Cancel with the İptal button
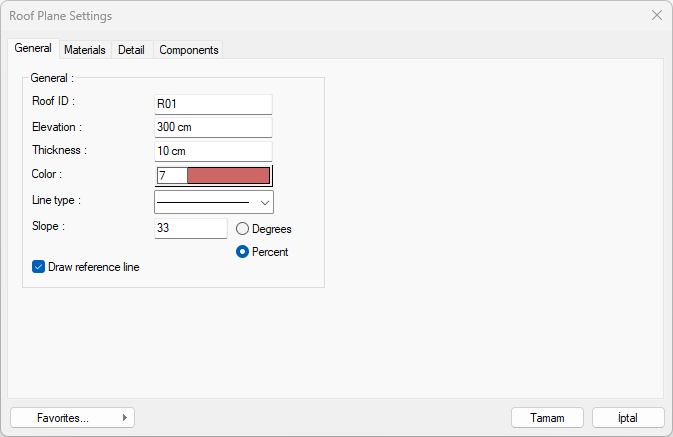Image resolution: width=673 pixels, height=437 pixels. (628, 418)
